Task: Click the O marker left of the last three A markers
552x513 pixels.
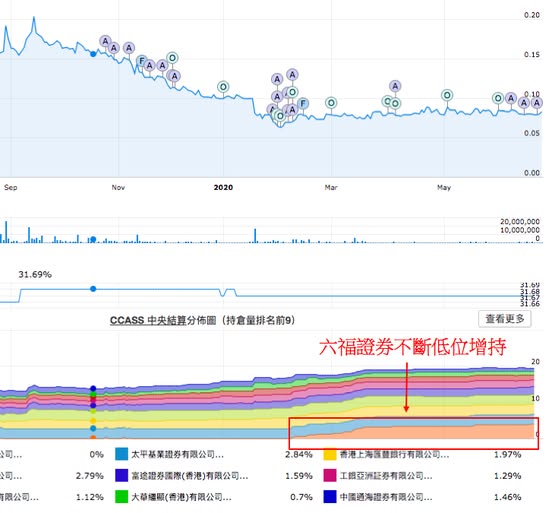Action: coord(498,98)
